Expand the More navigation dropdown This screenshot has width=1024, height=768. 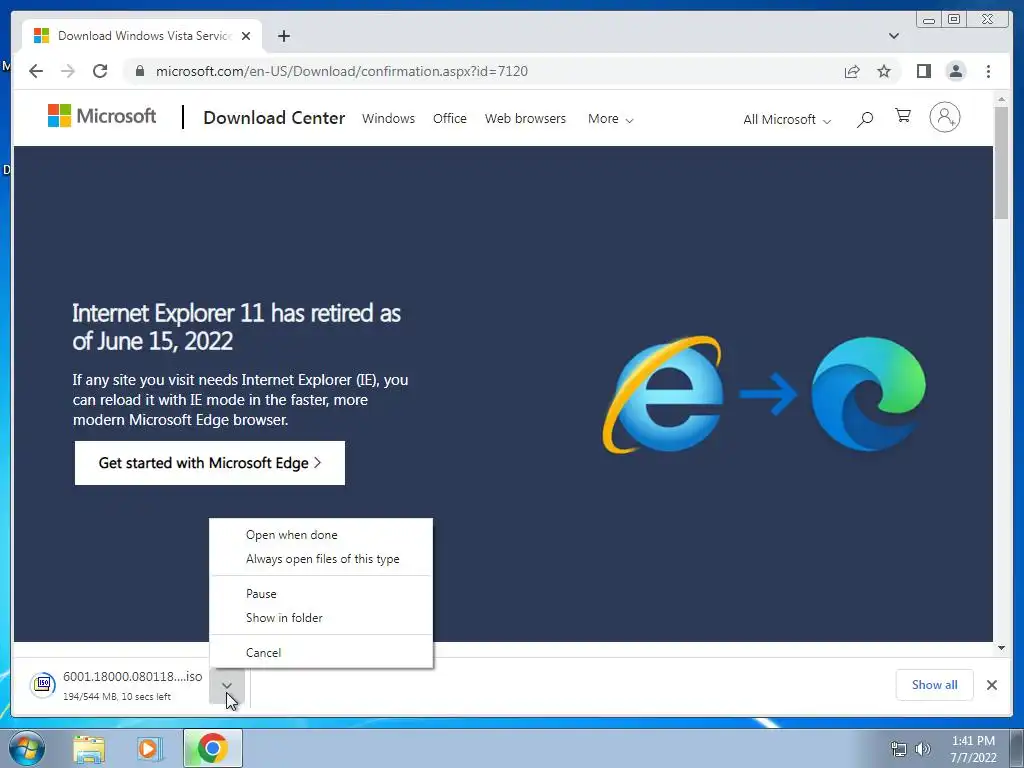pos(610,119)
